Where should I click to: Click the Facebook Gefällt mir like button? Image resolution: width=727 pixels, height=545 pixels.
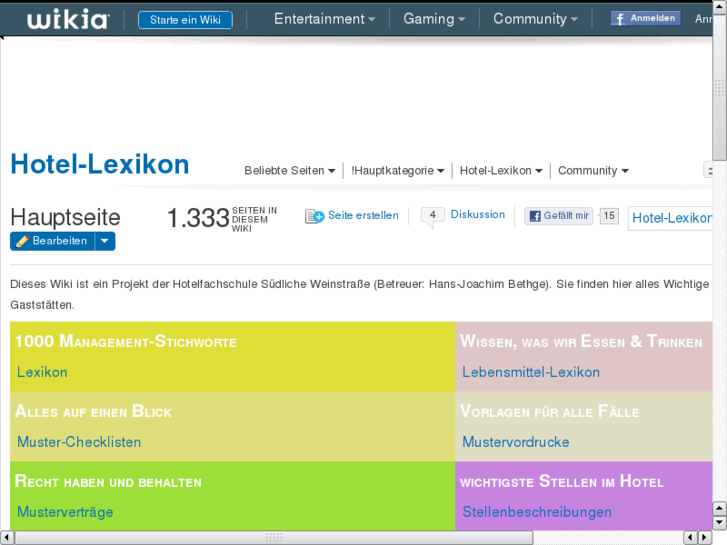(x=559, y=216)
